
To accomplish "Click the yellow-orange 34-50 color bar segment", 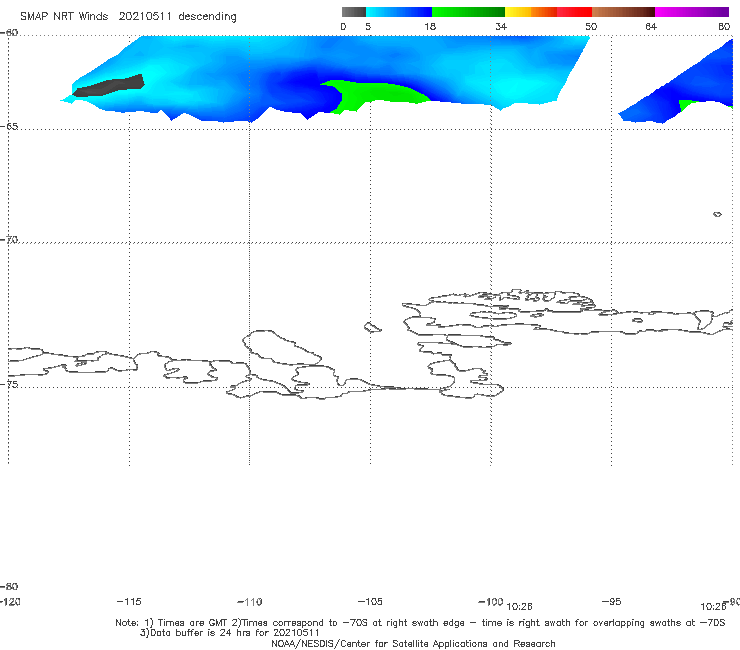I will pos(548,12).
